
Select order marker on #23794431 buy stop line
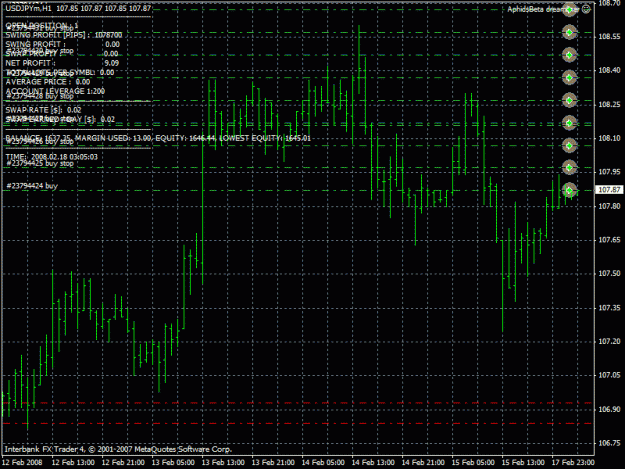point(570,32)
